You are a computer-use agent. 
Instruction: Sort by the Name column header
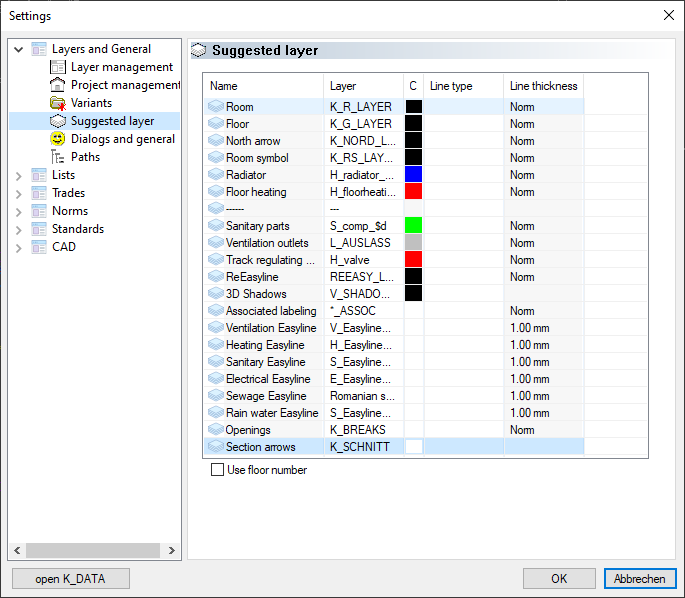[x=263, y=86]
